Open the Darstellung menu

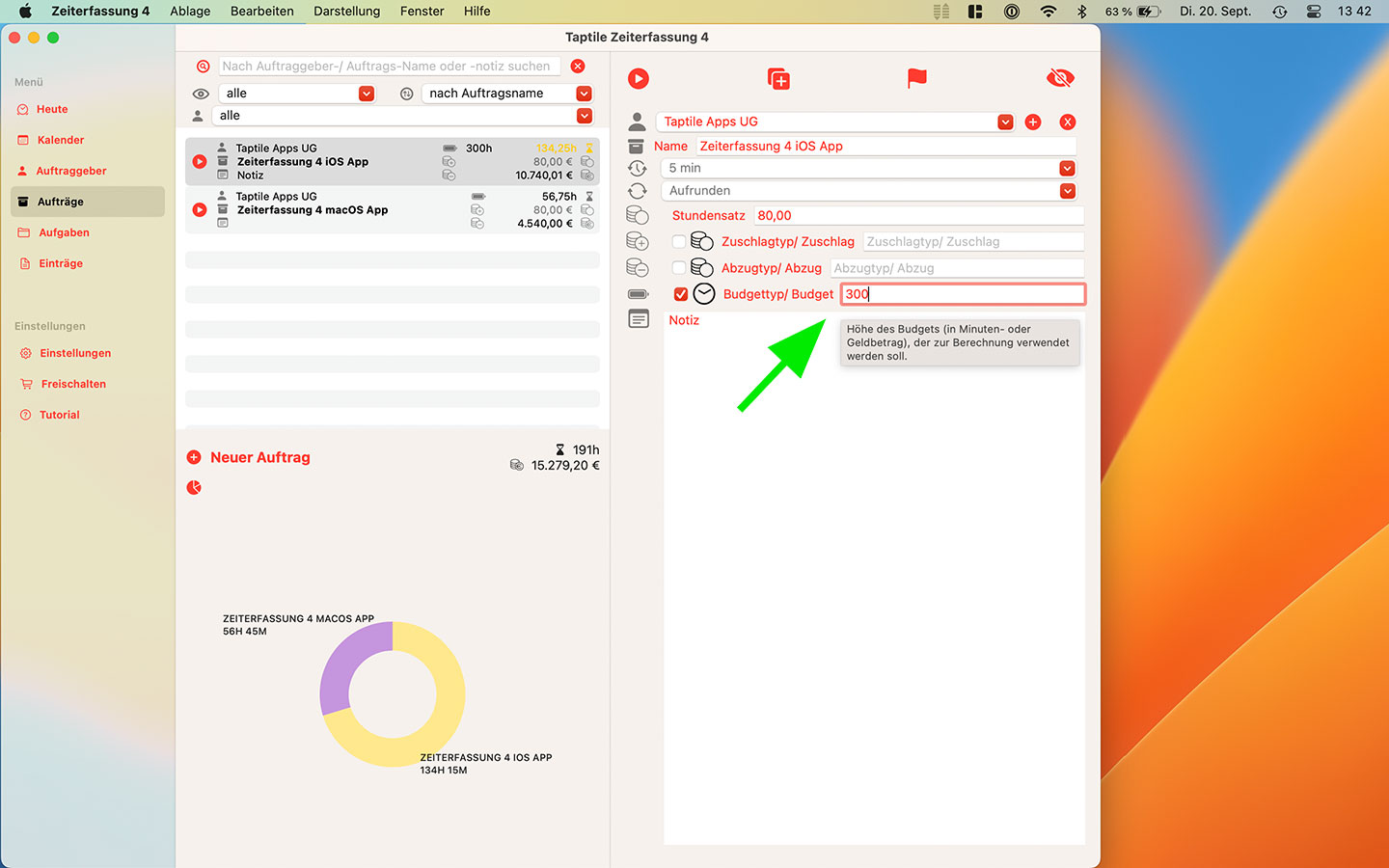coord(347,12)
